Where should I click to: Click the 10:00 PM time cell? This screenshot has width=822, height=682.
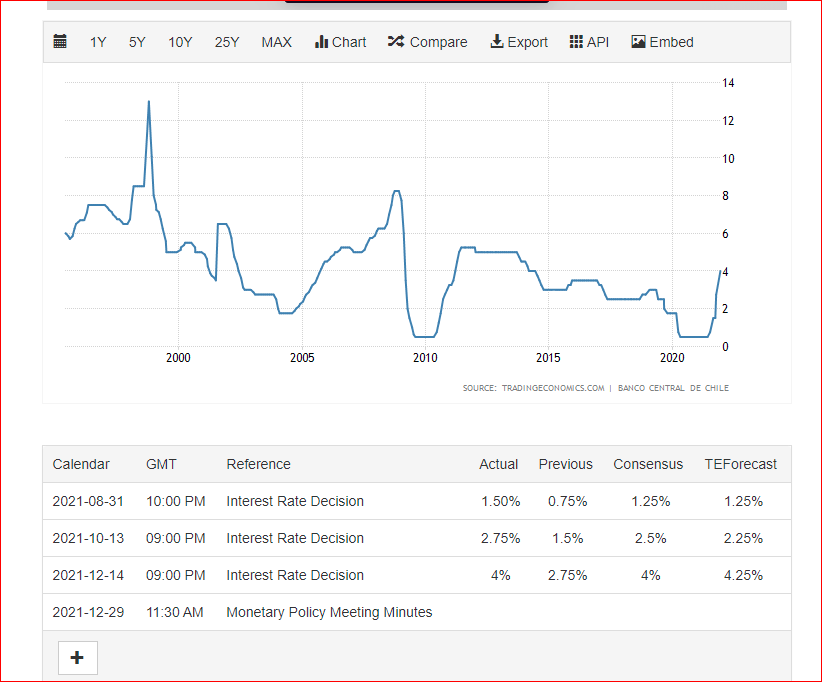[176, 501]
